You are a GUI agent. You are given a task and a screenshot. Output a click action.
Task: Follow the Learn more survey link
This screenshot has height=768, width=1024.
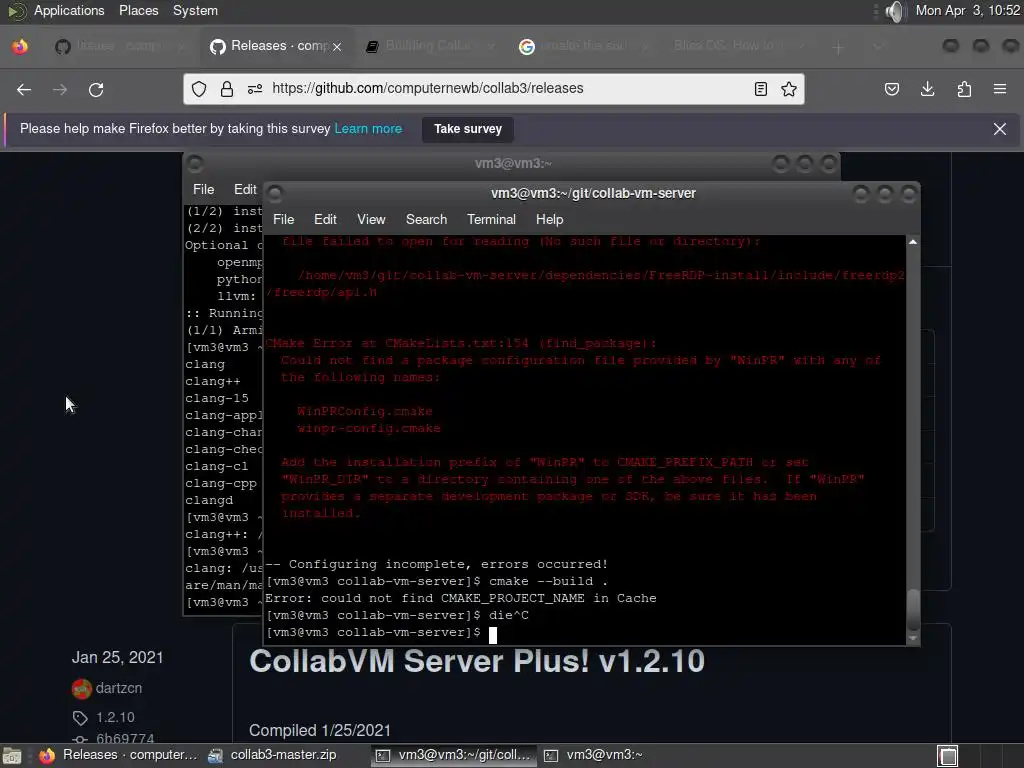368,129
